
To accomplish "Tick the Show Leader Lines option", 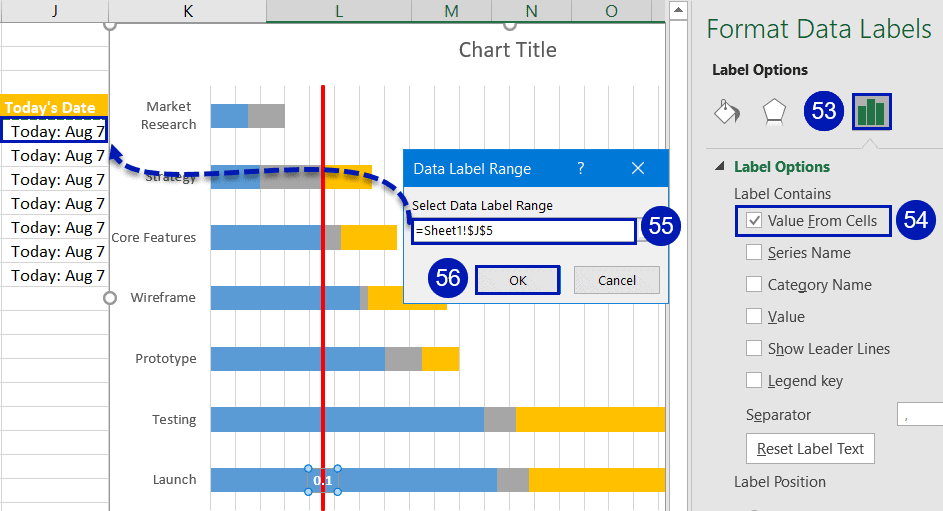I will pos(753,349).
